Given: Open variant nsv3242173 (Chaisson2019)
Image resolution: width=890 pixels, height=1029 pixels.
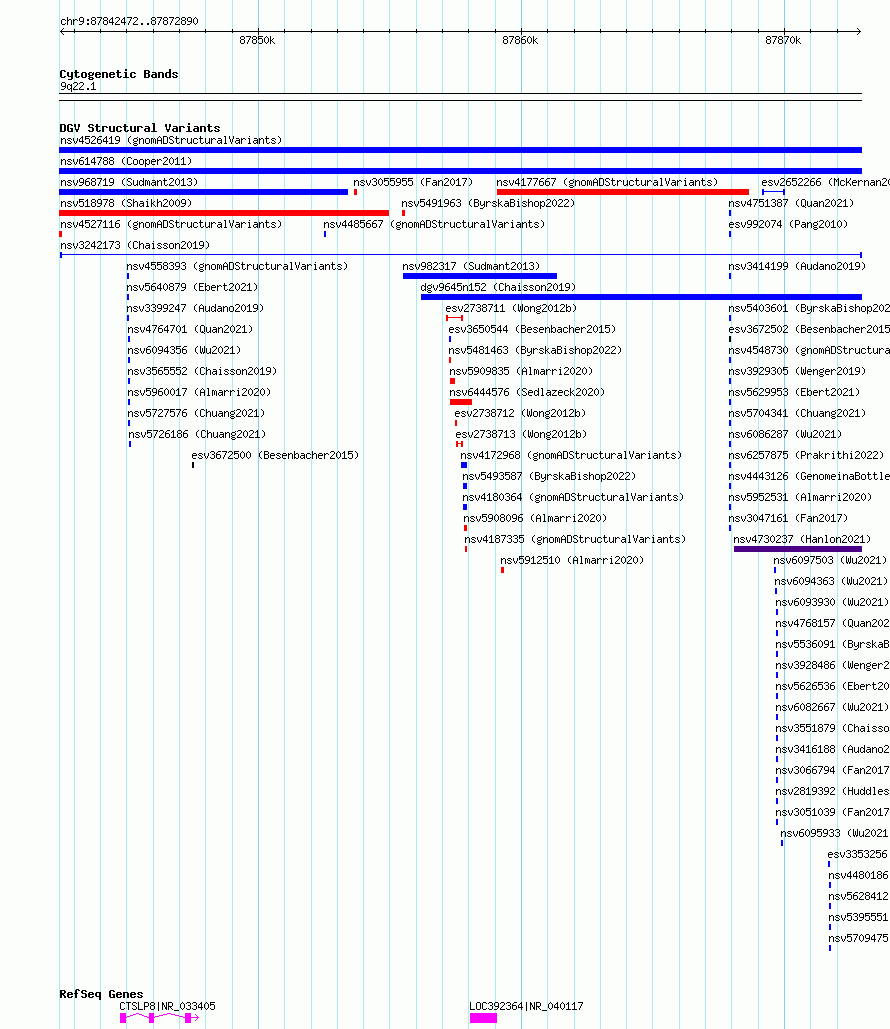Looking at the screenshot, I should (x=135, y=245).
